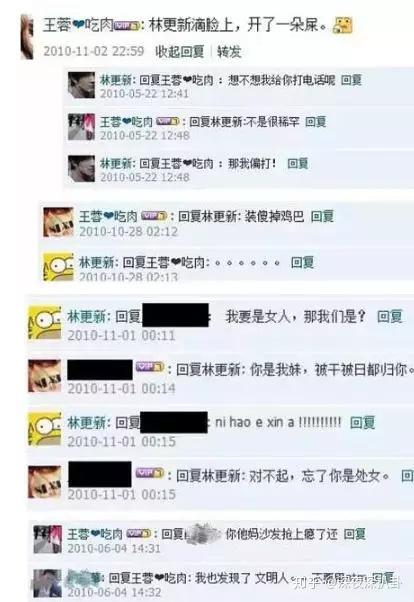Open the yellow cartoon avatar at 02:13

click(x=58, y=266)
